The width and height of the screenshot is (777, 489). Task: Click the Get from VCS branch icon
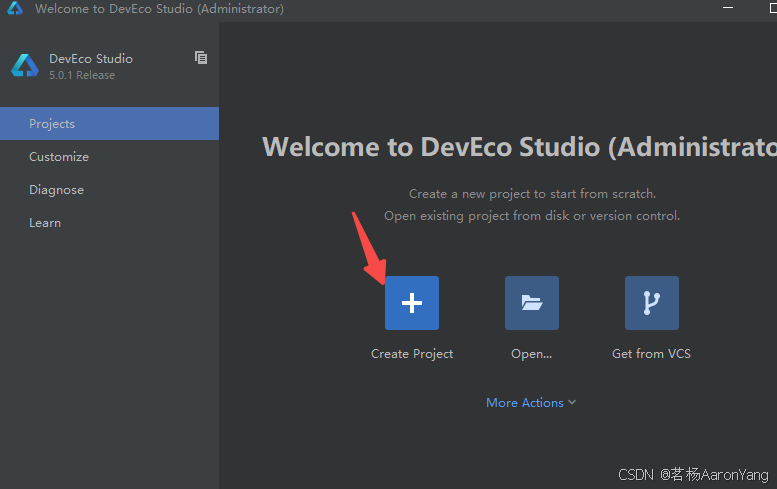(x=652, y=303)
